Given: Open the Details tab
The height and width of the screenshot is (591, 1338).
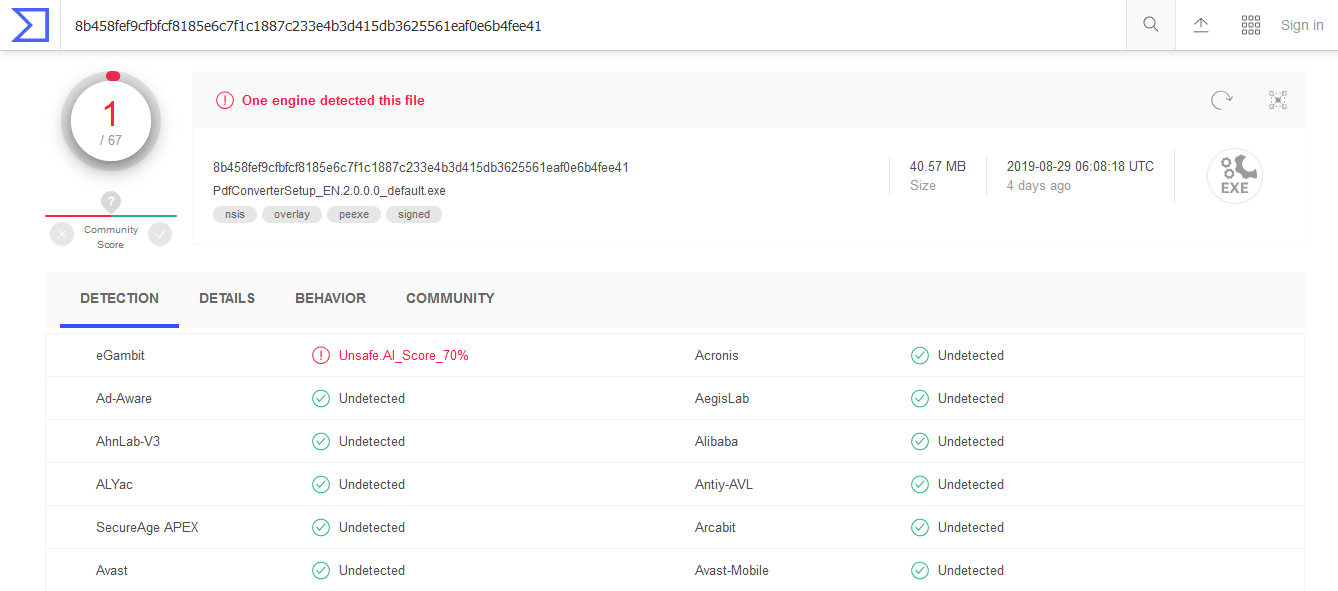Looking at the screenshot, I should coord(227,298).
